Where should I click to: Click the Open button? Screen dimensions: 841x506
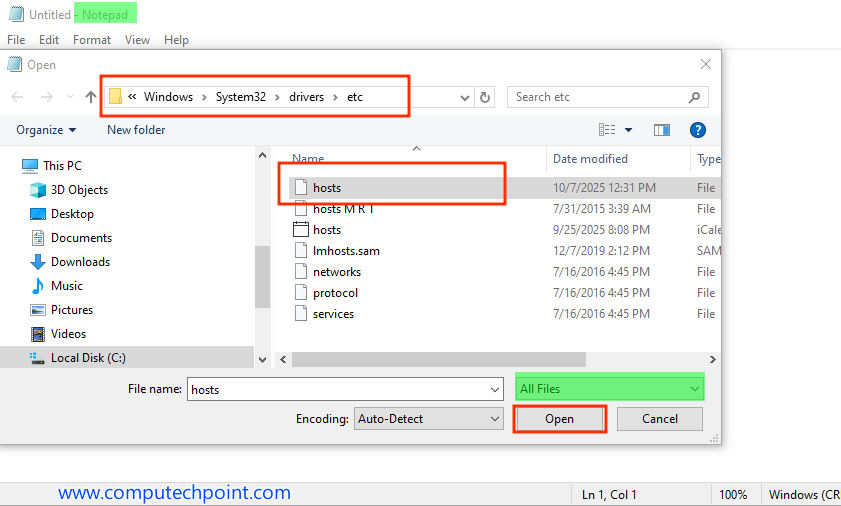[x=559, y=419]
